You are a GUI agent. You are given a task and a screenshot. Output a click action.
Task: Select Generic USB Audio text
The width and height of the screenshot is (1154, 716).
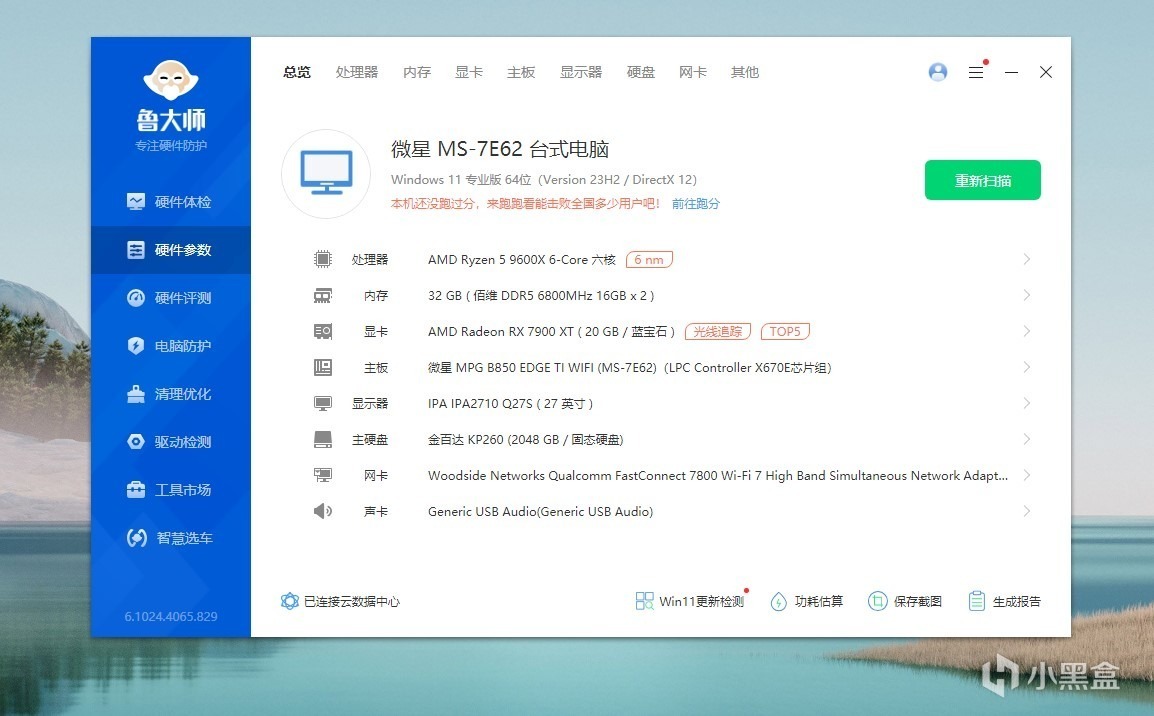pyautogui.click(x=540, y=511)
